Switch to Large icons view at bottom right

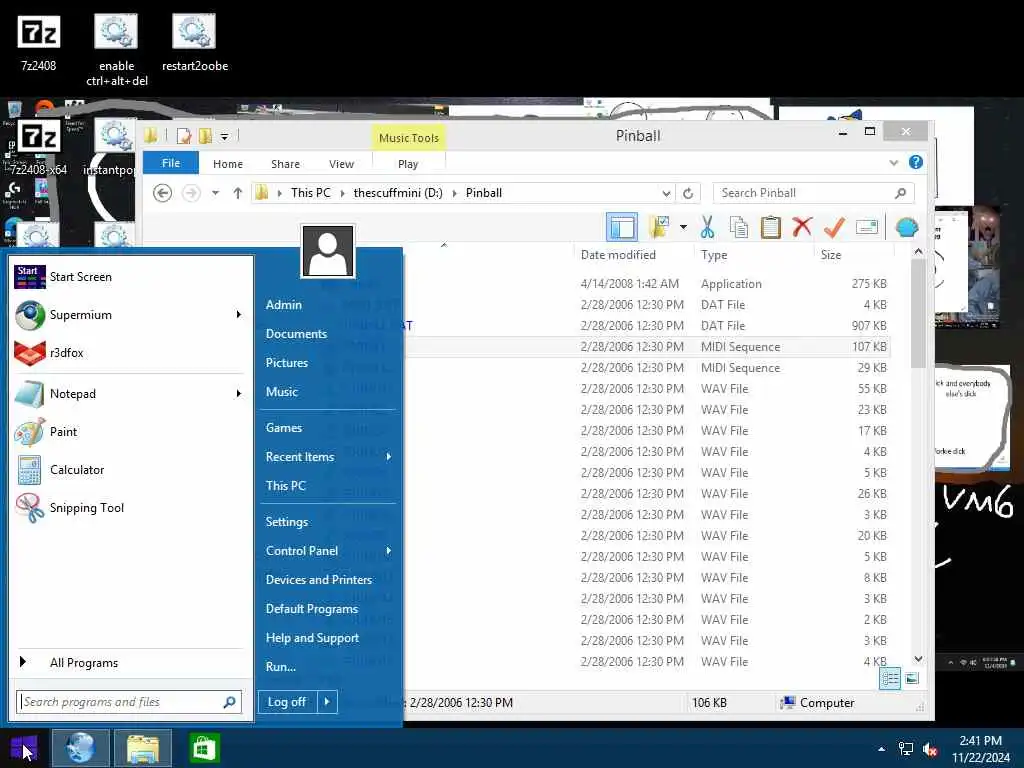912,679
